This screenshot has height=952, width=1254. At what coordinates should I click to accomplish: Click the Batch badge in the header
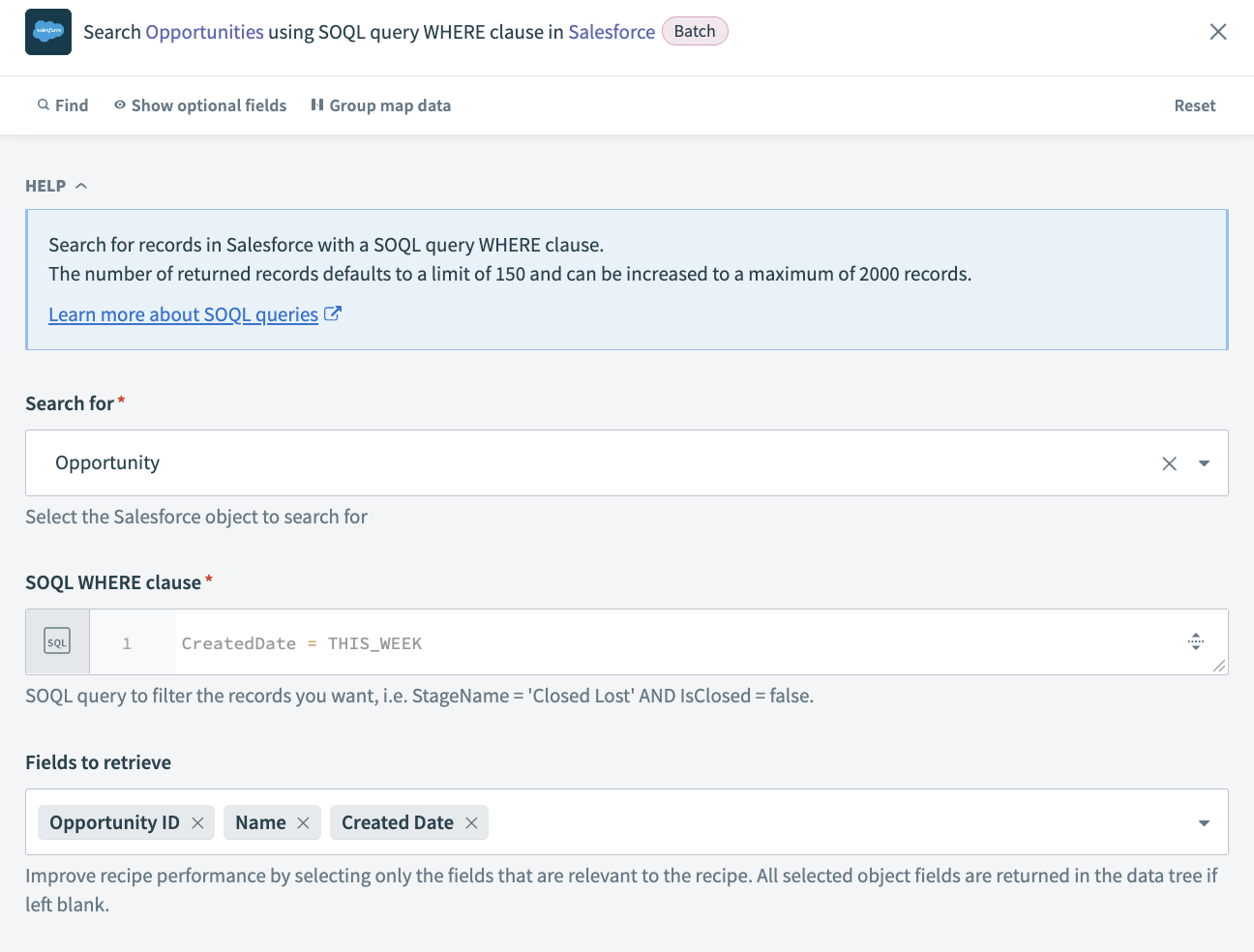(694, 31)
